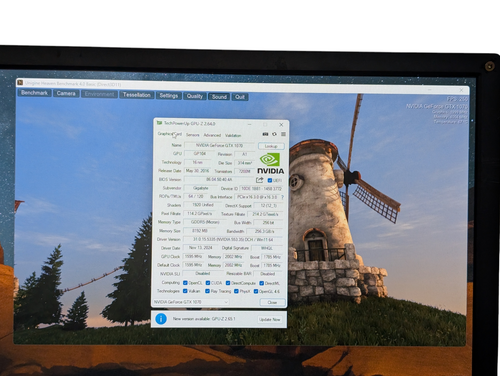Viewport: 500px width, 376px height.
Task: Click the Lookup button
Action: (x=271, y=146)
